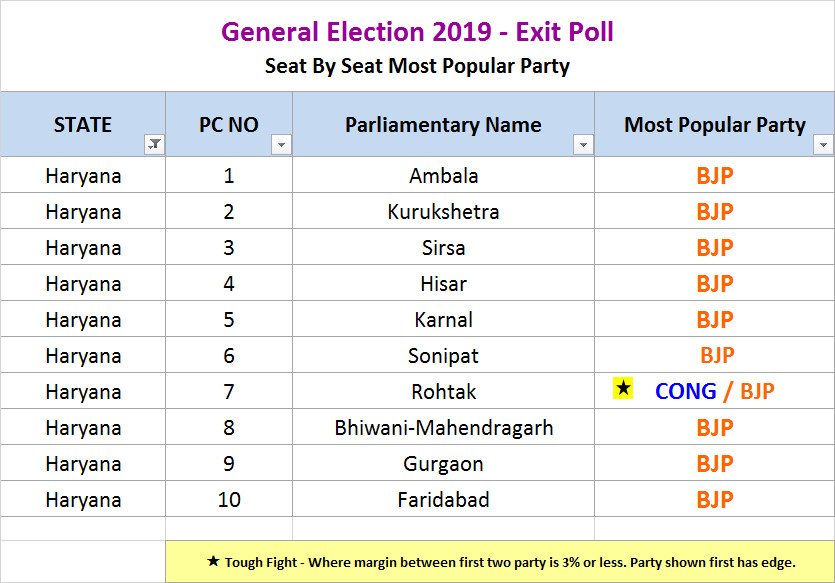Select the Kurukshetra cell
The height and width of the screenshot is (583, 835).
point(443,212)
